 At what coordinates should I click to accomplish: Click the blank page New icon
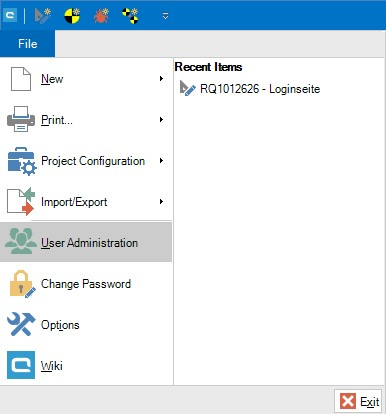click(21, 79)
